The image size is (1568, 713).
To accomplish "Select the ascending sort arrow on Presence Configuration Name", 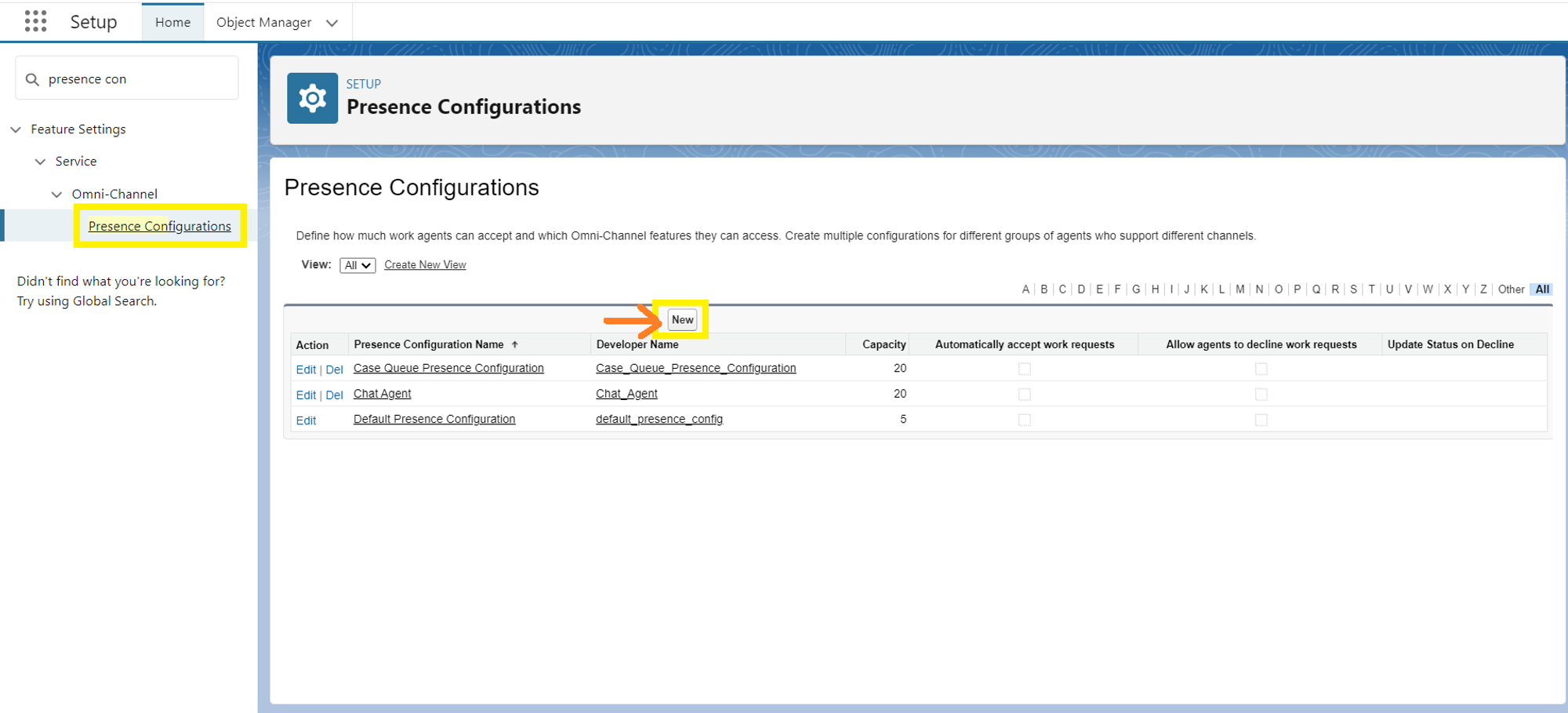I will (516, 344).
